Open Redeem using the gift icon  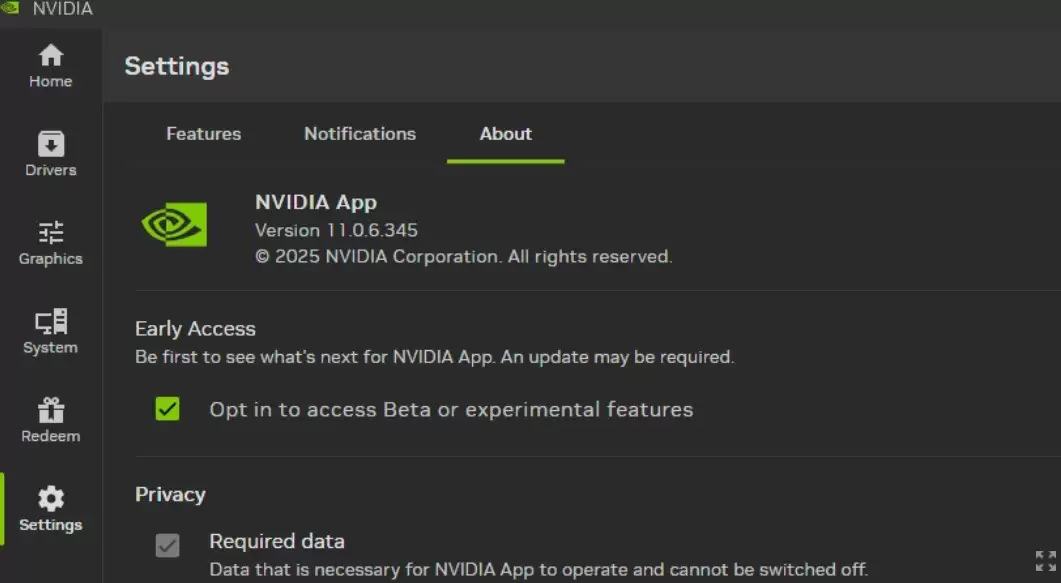[50, 410]
